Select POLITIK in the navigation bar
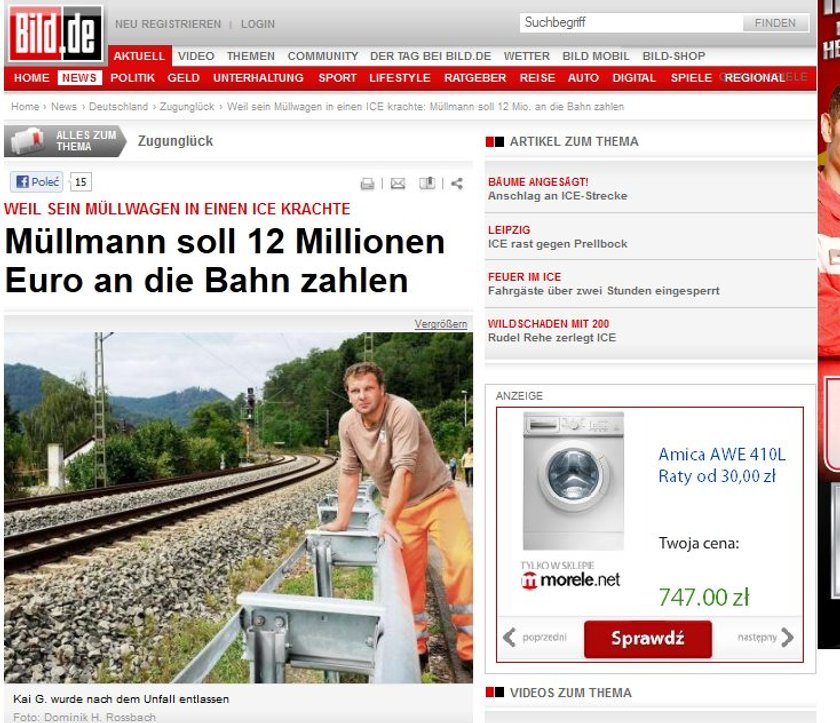The height and width of the screenshot is (723, 840). pos(132,78)
